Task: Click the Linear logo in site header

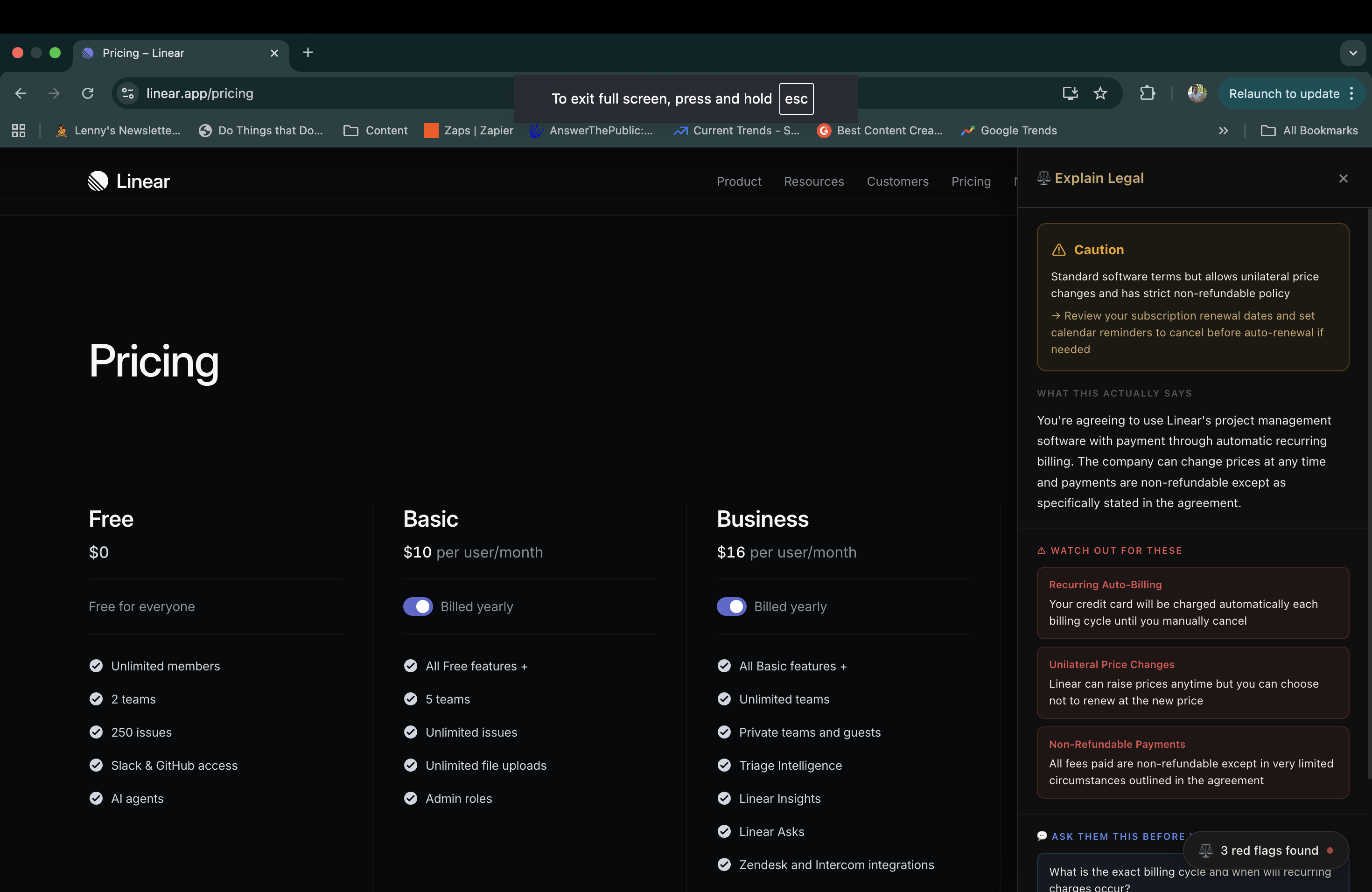Action: click(128, 181)
